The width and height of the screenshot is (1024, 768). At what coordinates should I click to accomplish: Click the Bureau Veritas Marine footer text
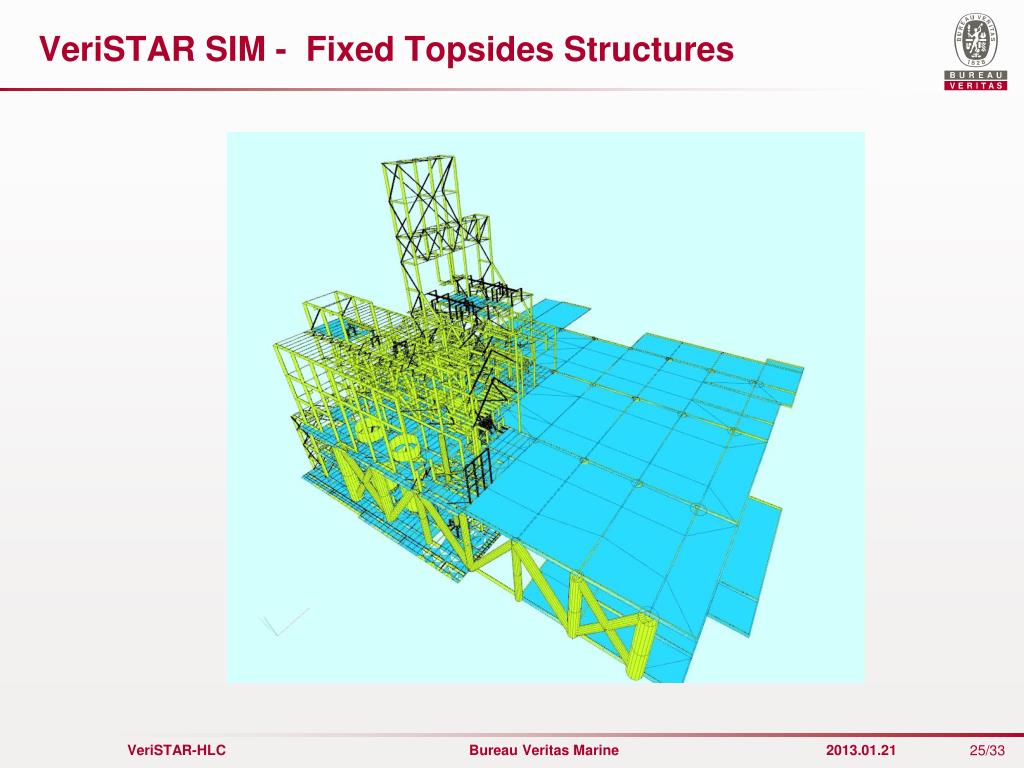click(543, 750)
